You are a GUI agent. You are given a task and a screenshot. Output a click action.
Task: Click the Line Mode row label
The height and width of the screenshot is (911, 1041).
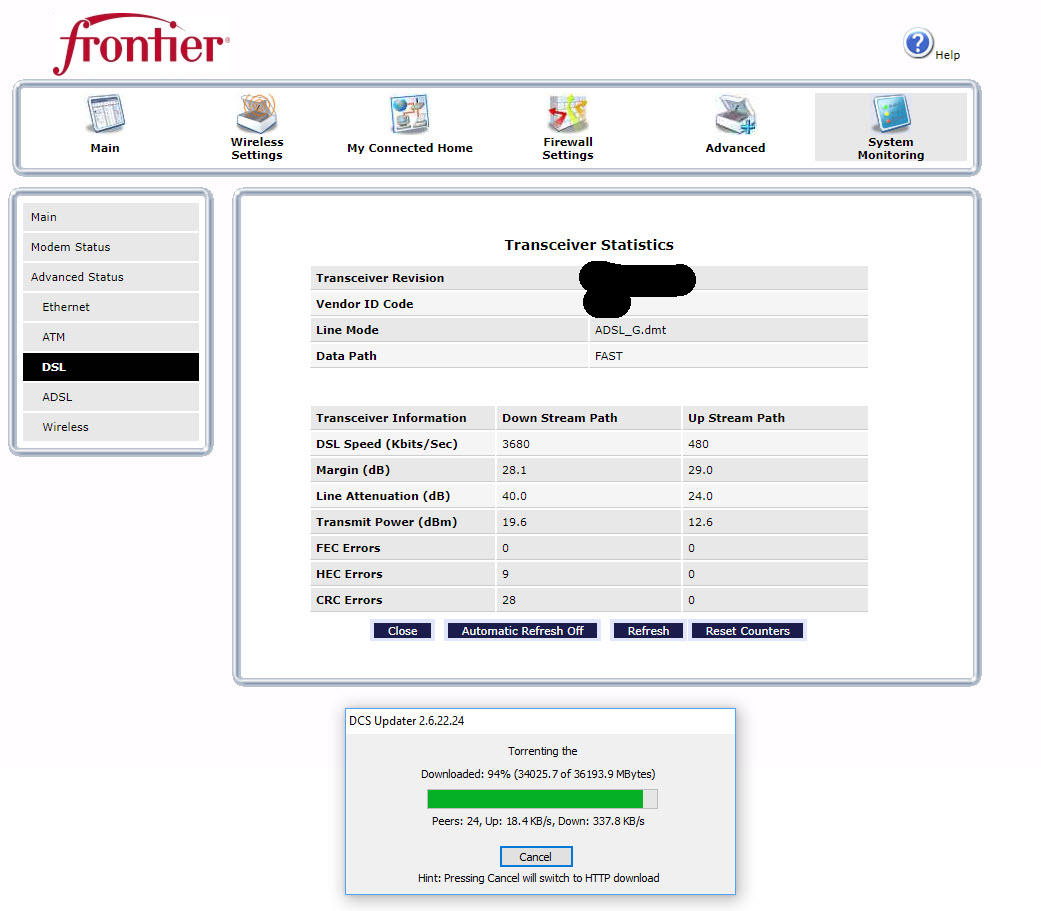click(x=347, y=330)
